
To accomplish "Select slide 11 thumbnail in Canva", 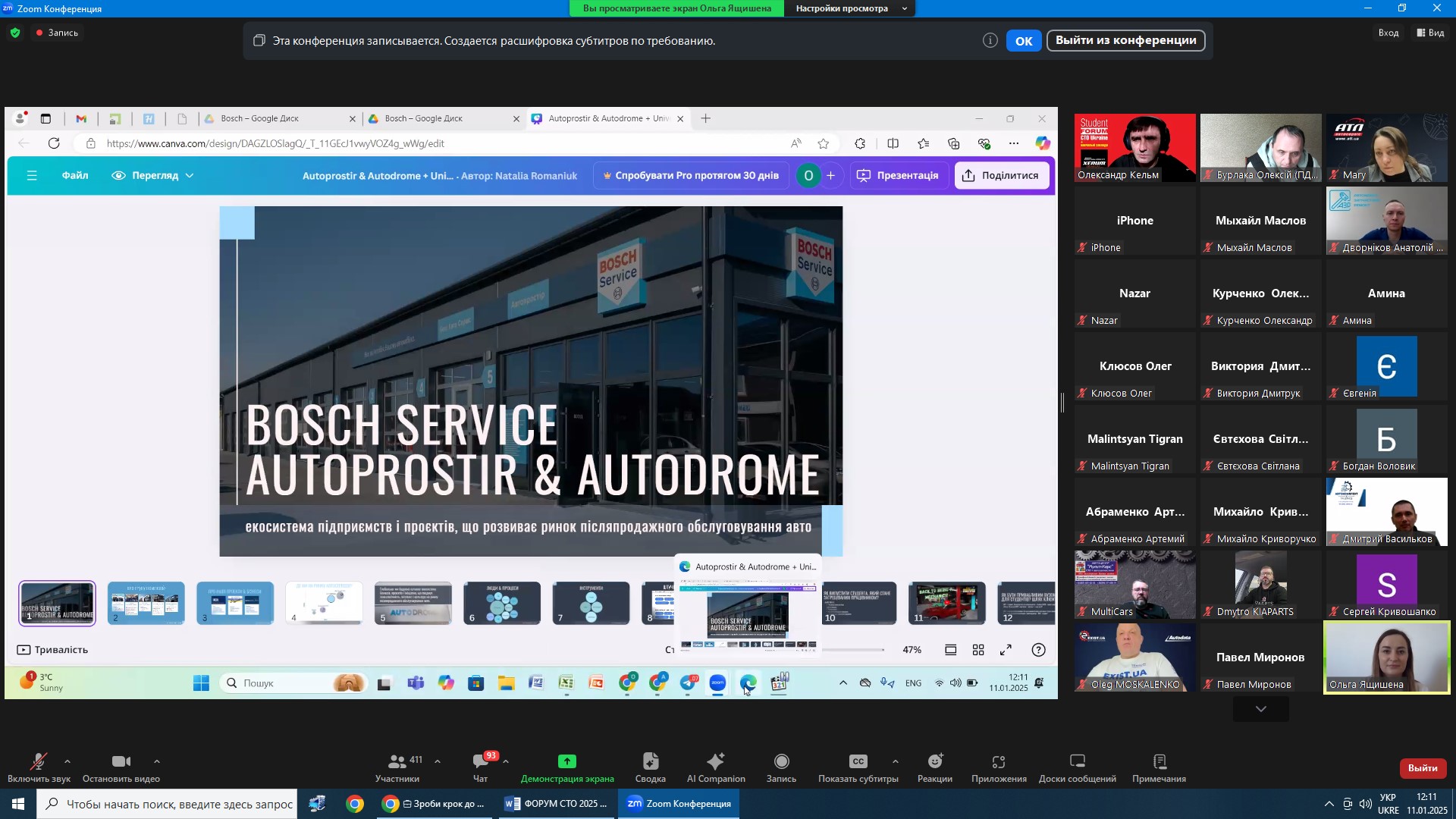I will point(947,604).
